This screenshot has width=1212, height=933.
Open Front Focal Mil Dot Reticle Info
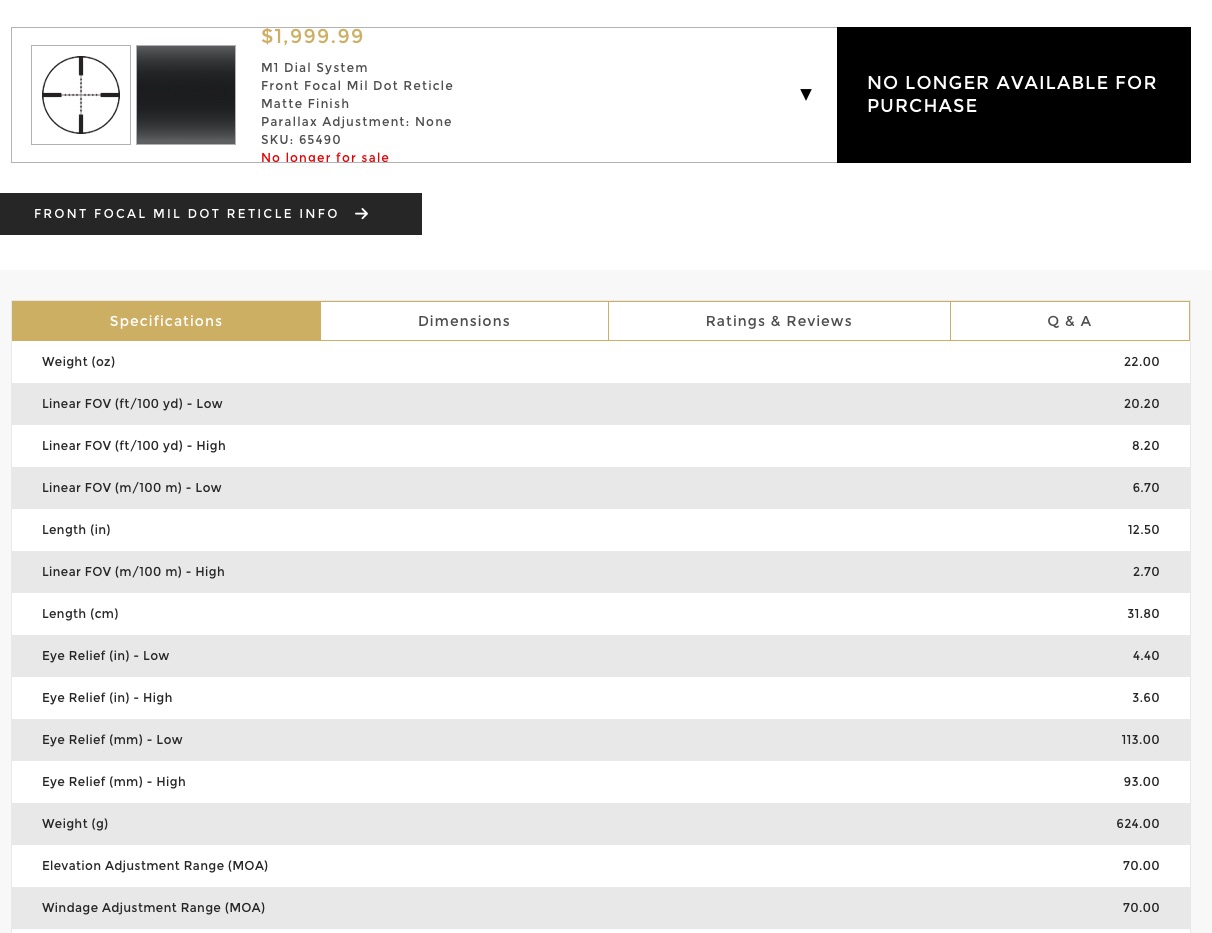click(x=187, y=214)
